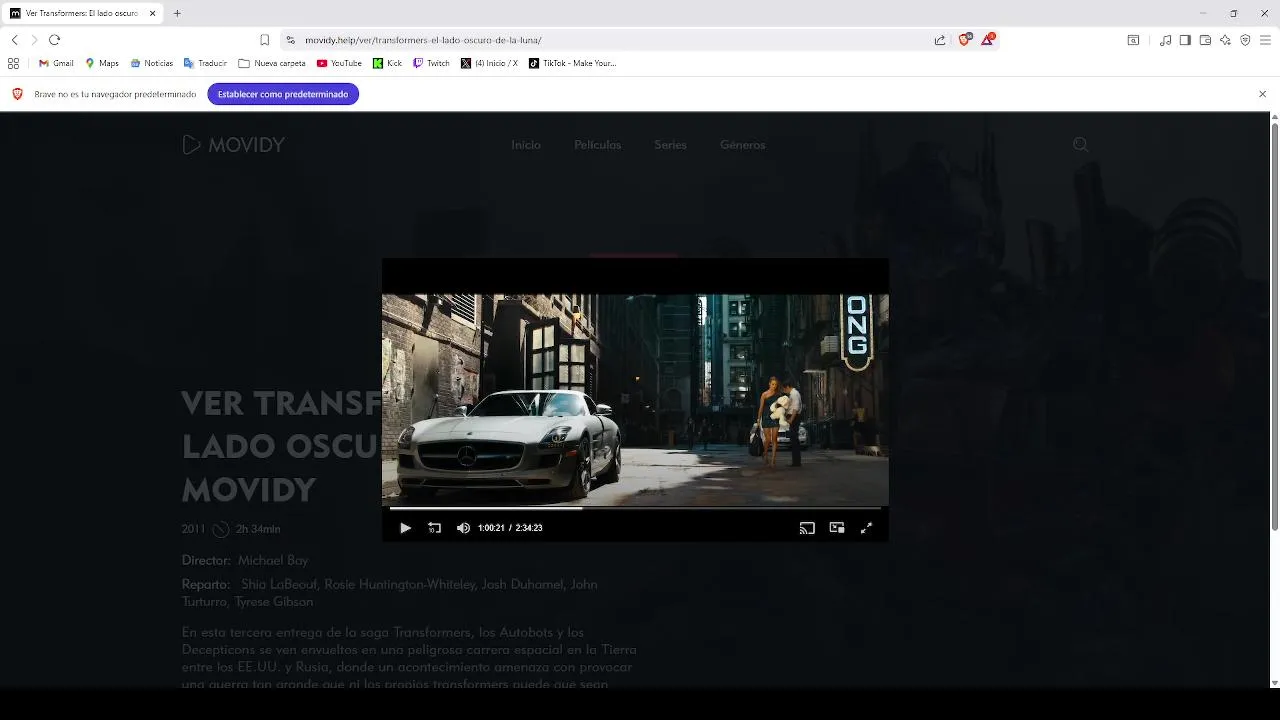
Task: Dismiss the Brave default browser notification bar
Action: coord(1262,94)
